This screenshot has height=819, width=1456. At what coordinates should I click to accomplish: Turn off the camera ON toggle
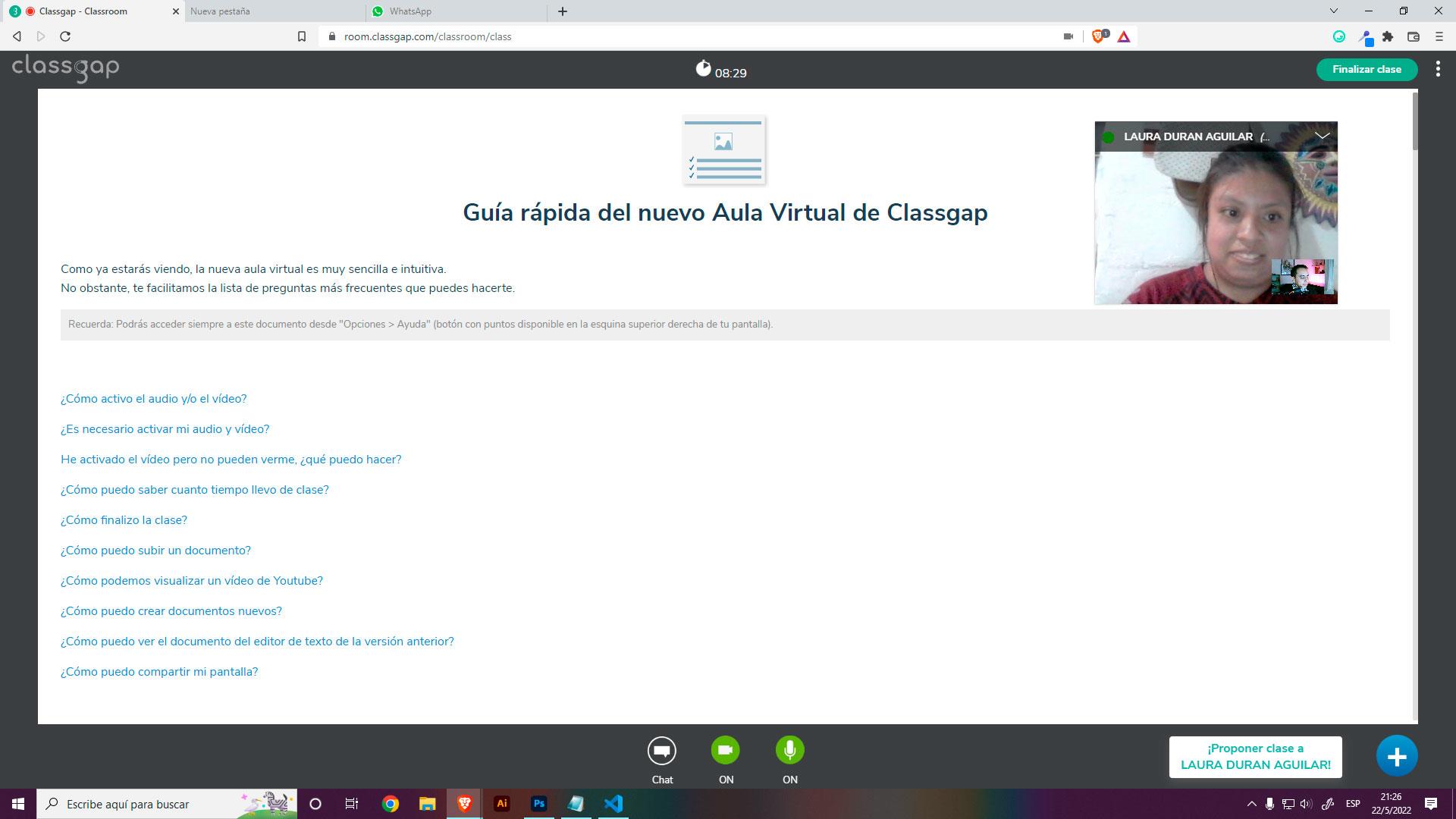coord(725,750)
